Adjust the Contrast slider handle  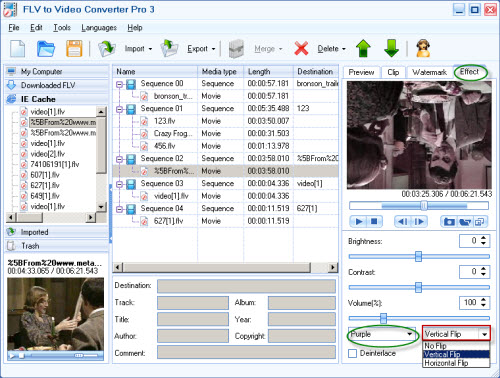pos(418,287)
